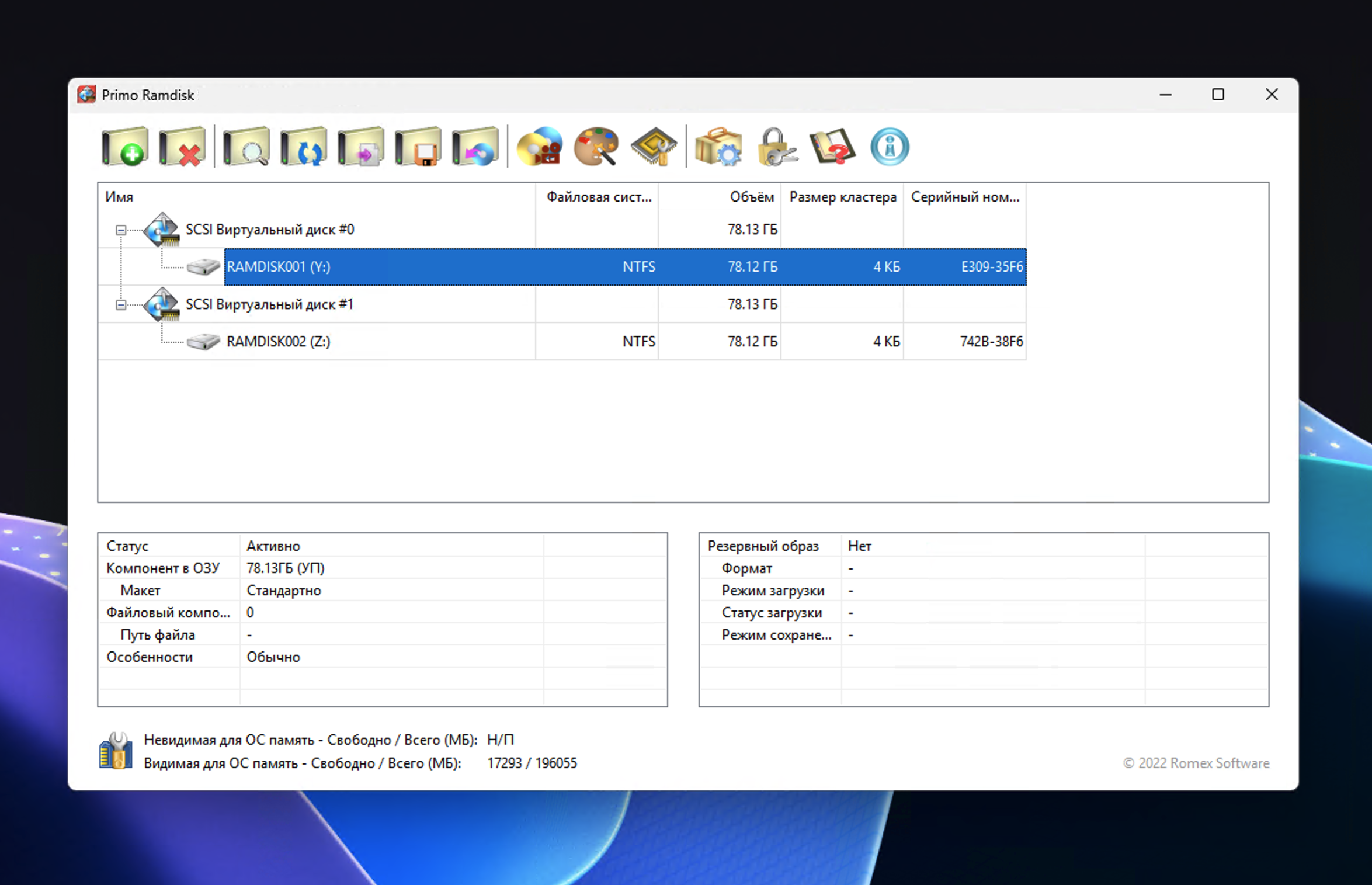Viewport: 1372px width, 885px height.
Task: Open the image file tool disc icon
Action: click(x=539, y=147)
